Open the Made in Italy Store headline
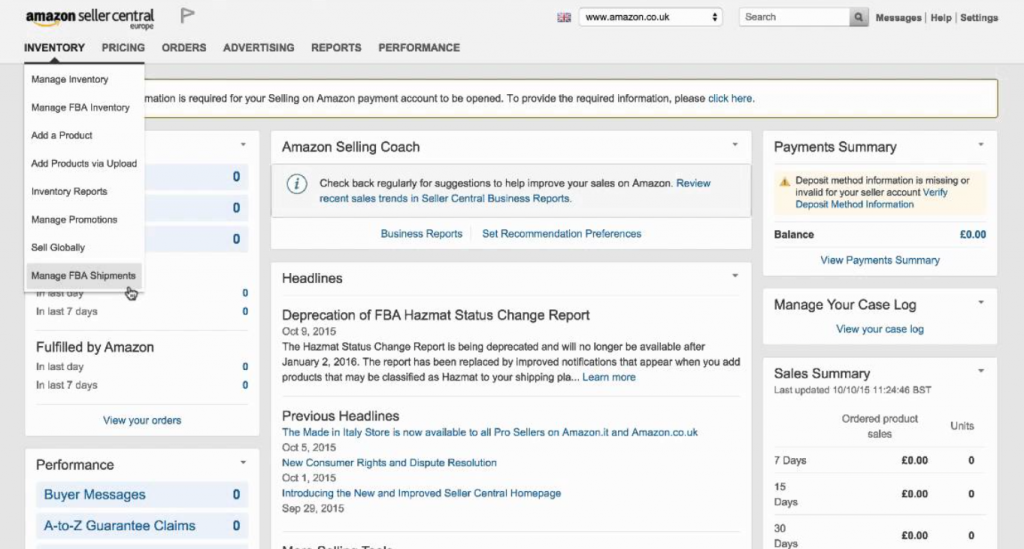Viewport: 1024px width, 549px height. tap(490, 432)
